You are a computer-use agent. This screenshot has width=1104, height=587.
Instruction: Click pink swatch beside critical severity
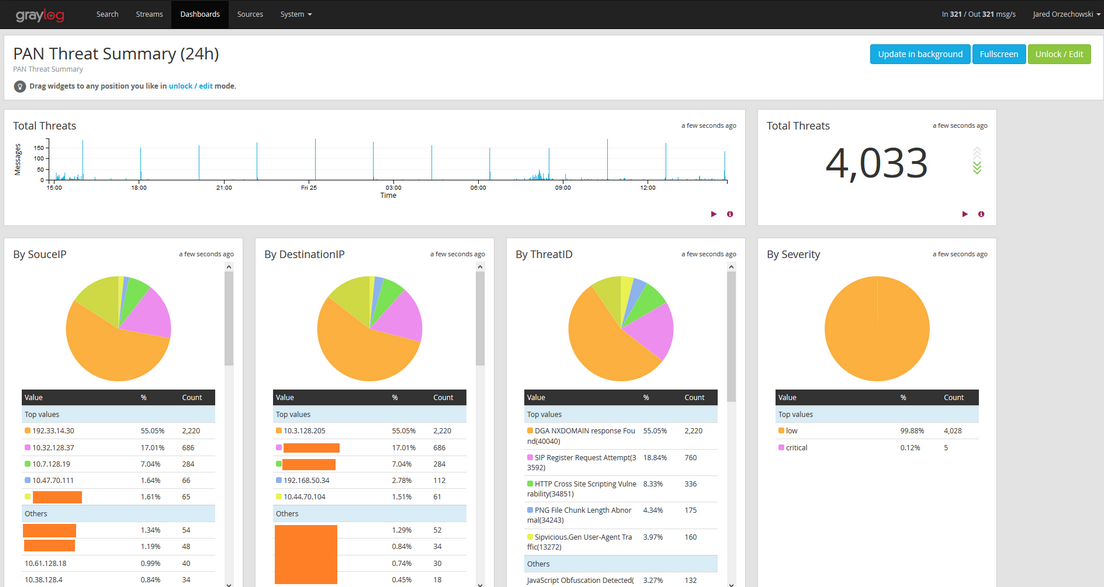point(782,448)
